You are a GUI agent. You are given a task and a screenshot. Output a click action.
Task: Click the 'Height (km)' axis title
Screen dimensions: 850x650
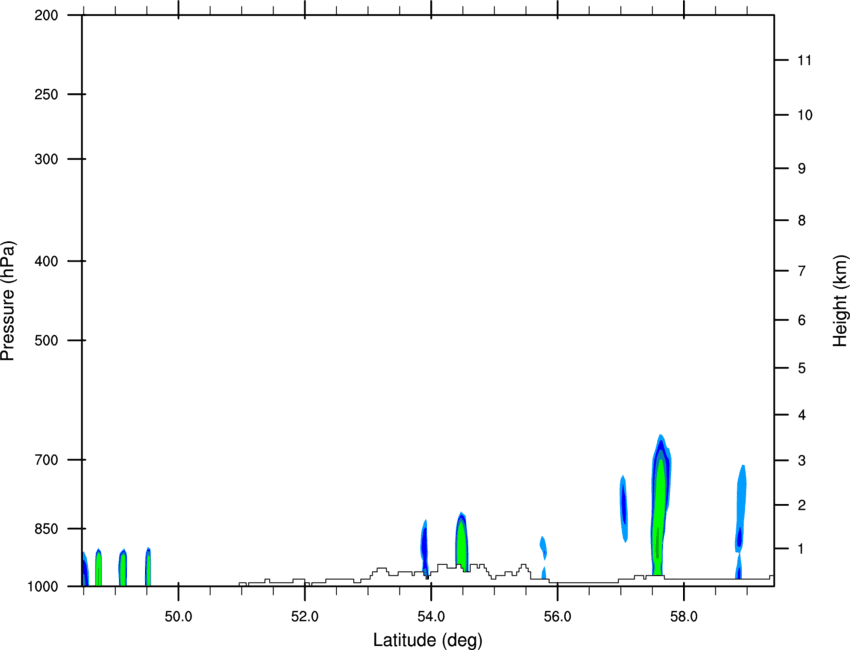(840, 301)
